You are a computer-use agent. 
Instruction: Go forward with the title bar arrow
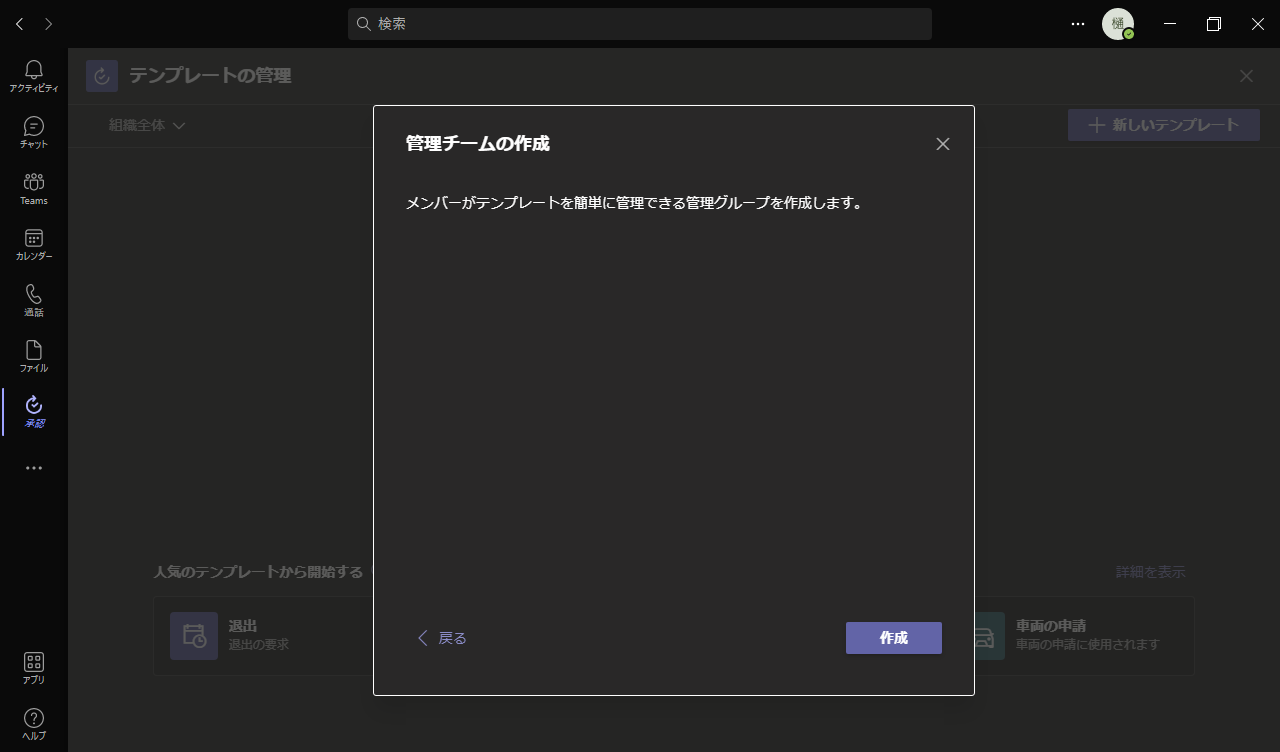(x=49, y=24)
